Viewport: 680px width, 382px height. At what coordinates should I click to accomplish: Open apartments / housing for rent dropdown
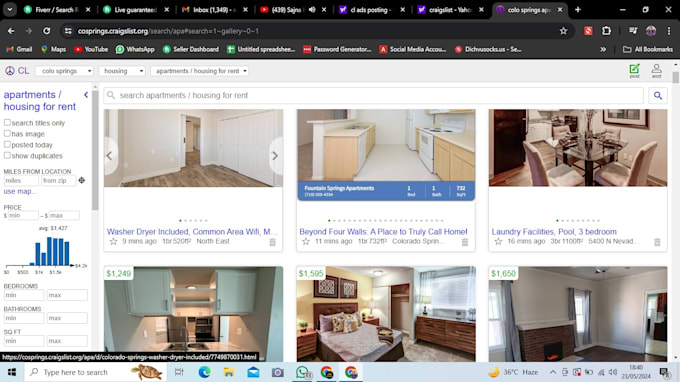tap(199, 71)
